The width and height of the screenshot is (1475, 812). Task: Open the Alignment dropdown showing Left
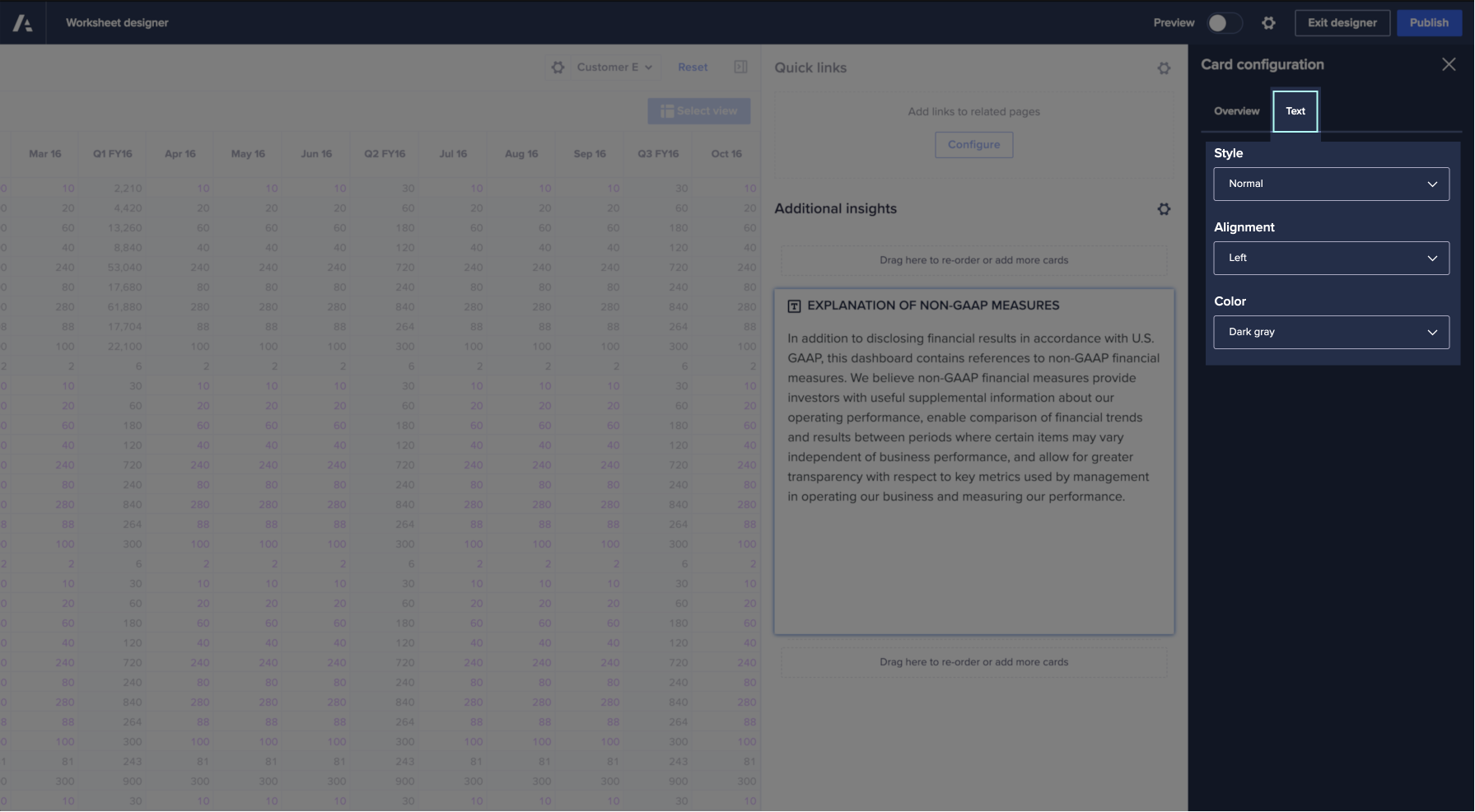(x=1331, y=258)
